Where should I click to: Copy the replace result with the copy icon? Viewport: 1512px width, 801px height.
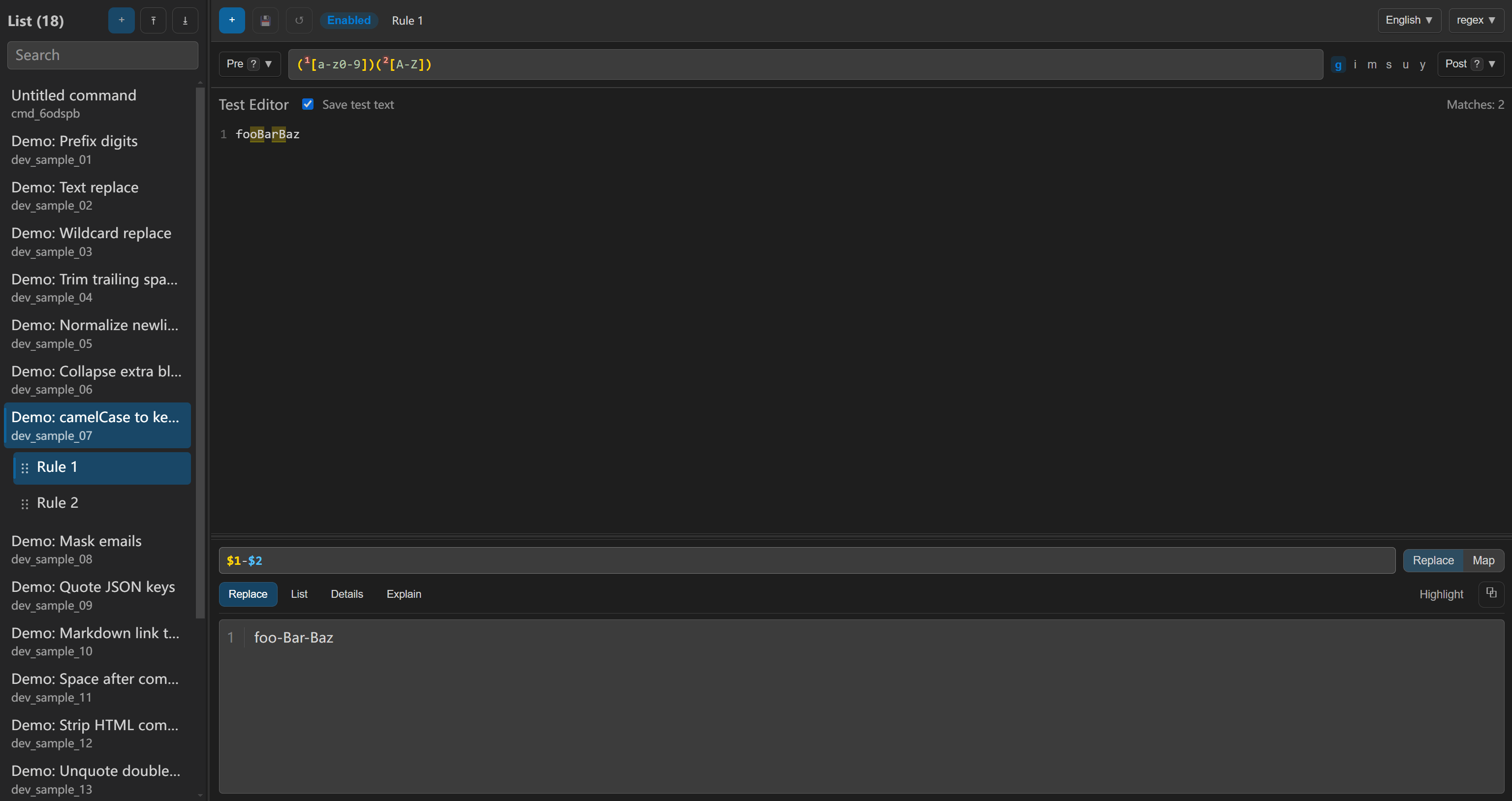[x=1491, y=593]
